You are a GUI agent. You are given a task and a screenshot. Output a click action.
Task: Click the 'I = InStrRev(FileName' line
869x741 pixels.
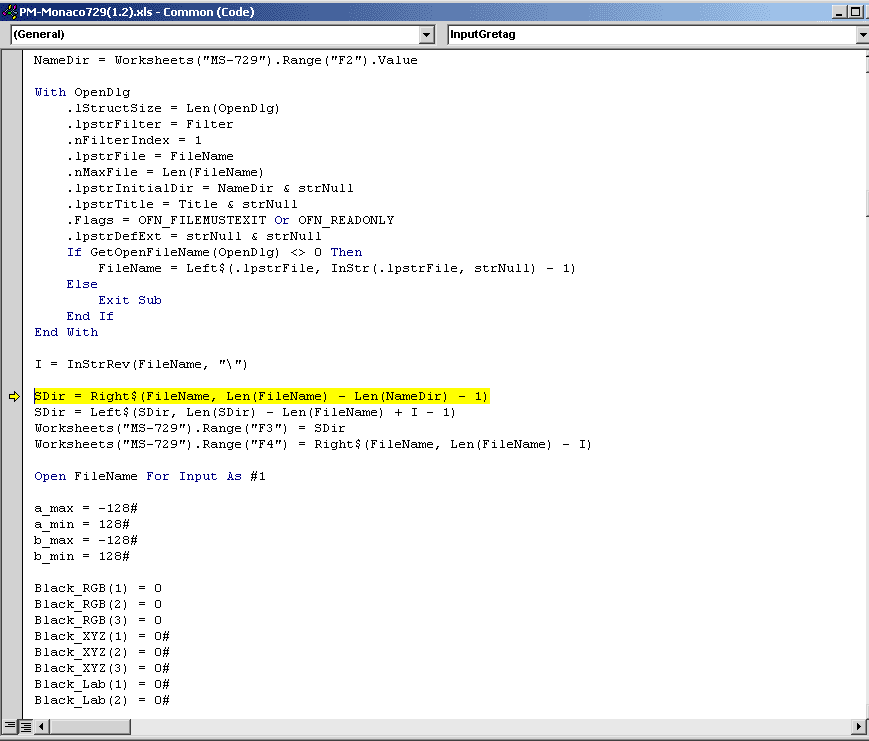pos(141,365)
